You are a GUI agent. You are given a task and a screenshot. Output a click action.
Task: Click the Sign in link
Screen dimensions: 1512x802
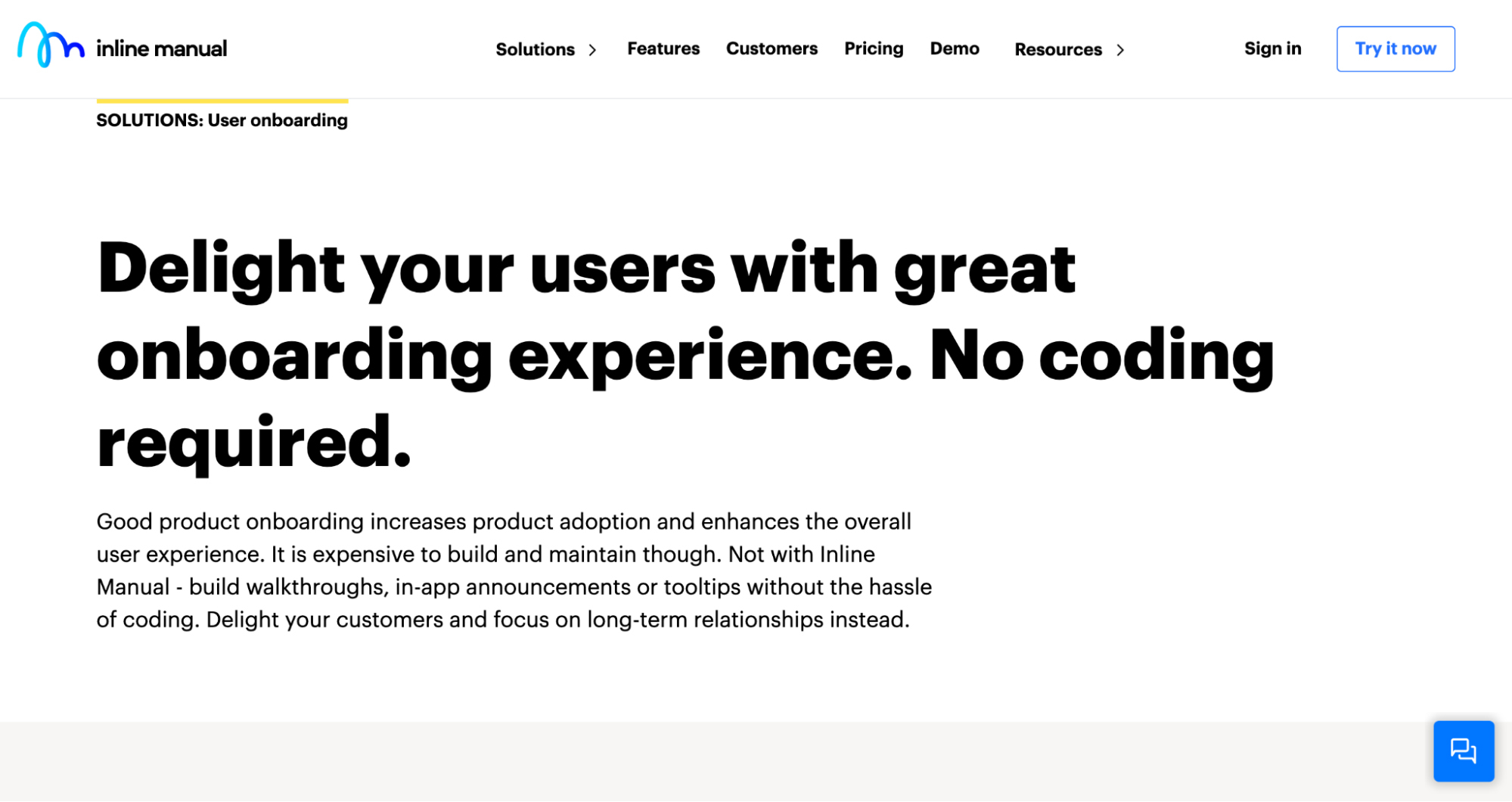coord(1273,48)
